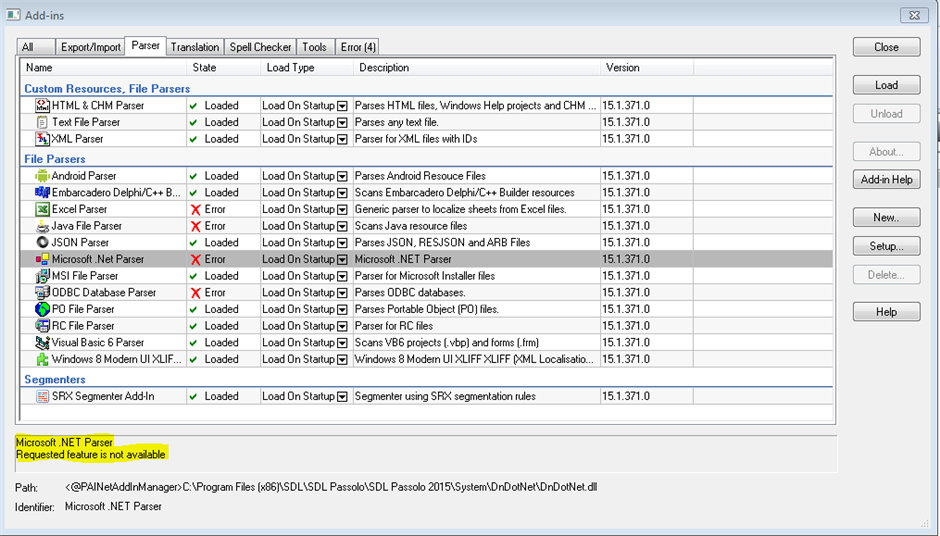Click the Load button

coord(886,85)
